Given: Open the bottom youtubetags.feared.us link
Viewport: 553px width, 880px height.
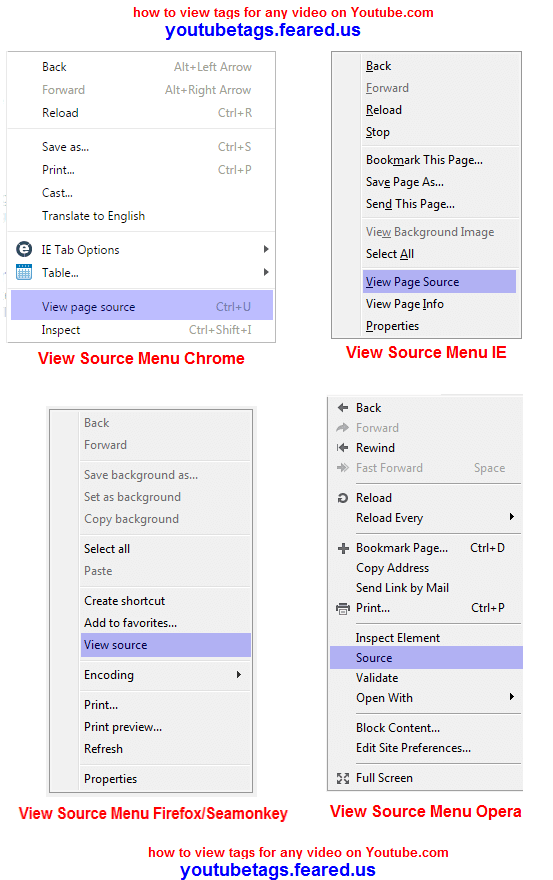Looking at the screenshot, I should pos(278,870).
